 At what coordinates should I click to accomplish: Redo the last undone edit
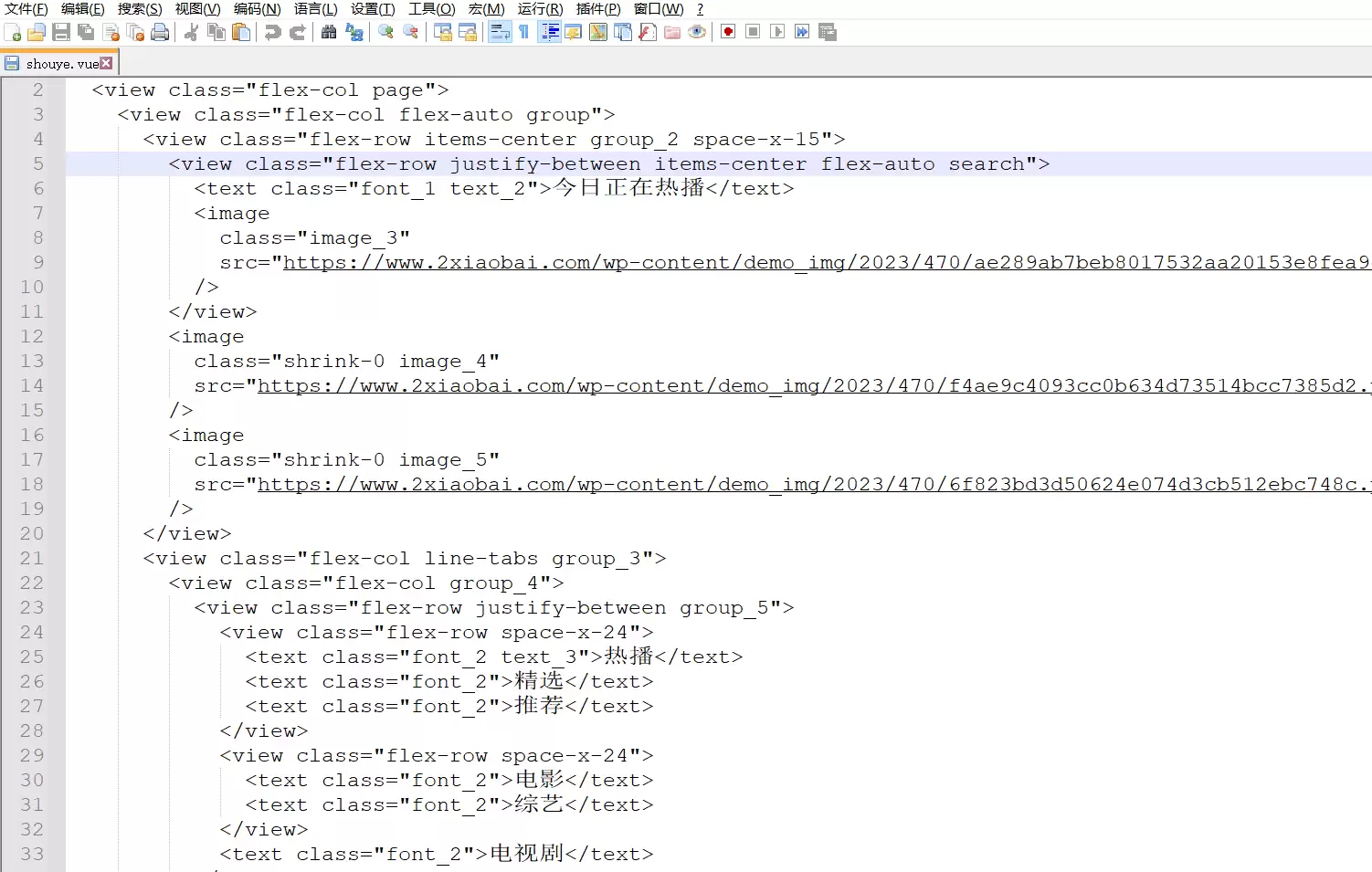[297, 32]
